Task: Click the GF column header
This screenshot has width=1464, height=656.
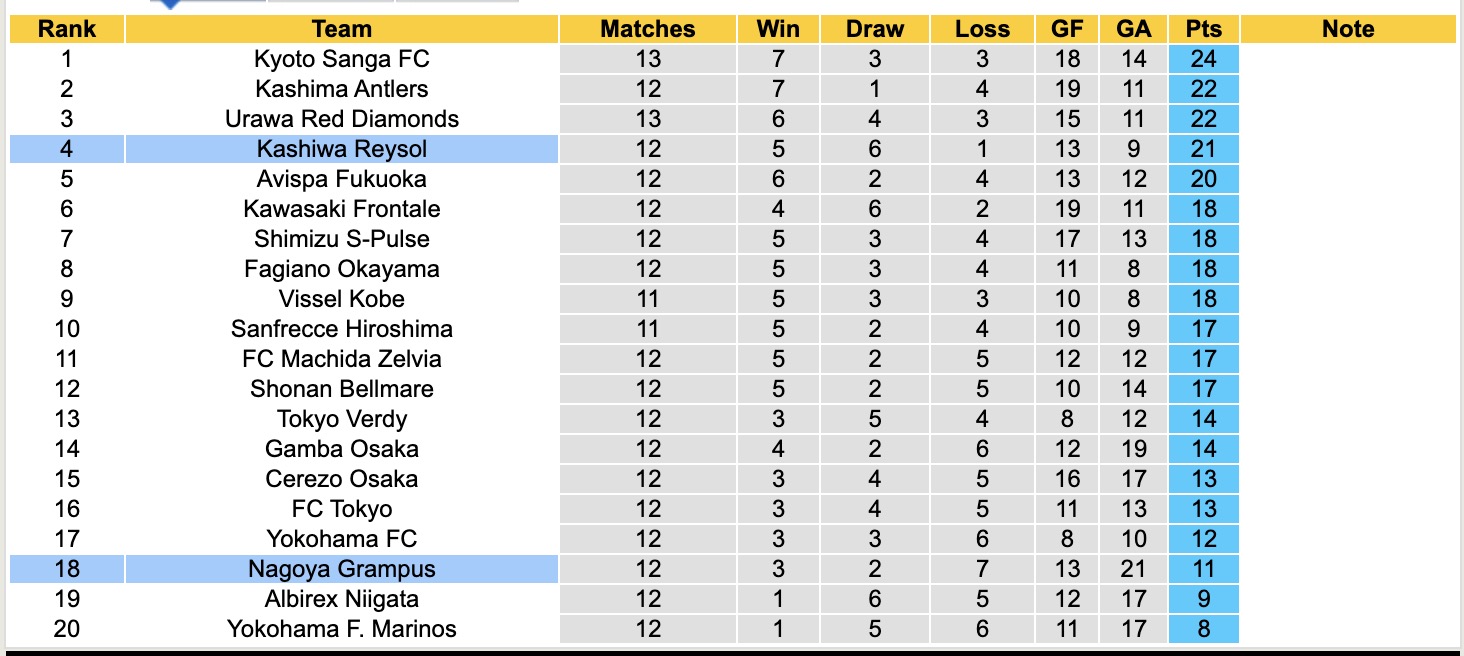Action: point(1067,29)
